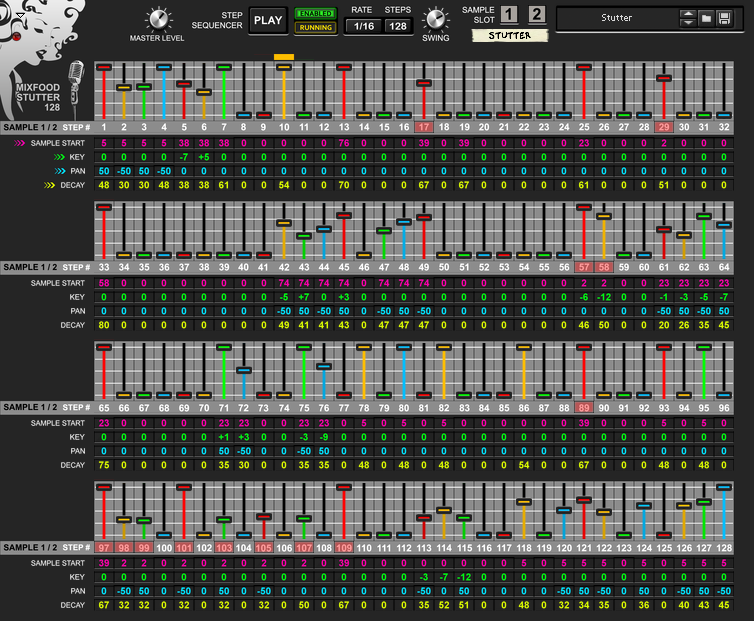The height and width of the screenshot is (621, 754).
Task: Toggle sample assignment on step 57
Action: pyautogui.click(x=584, y=267)
